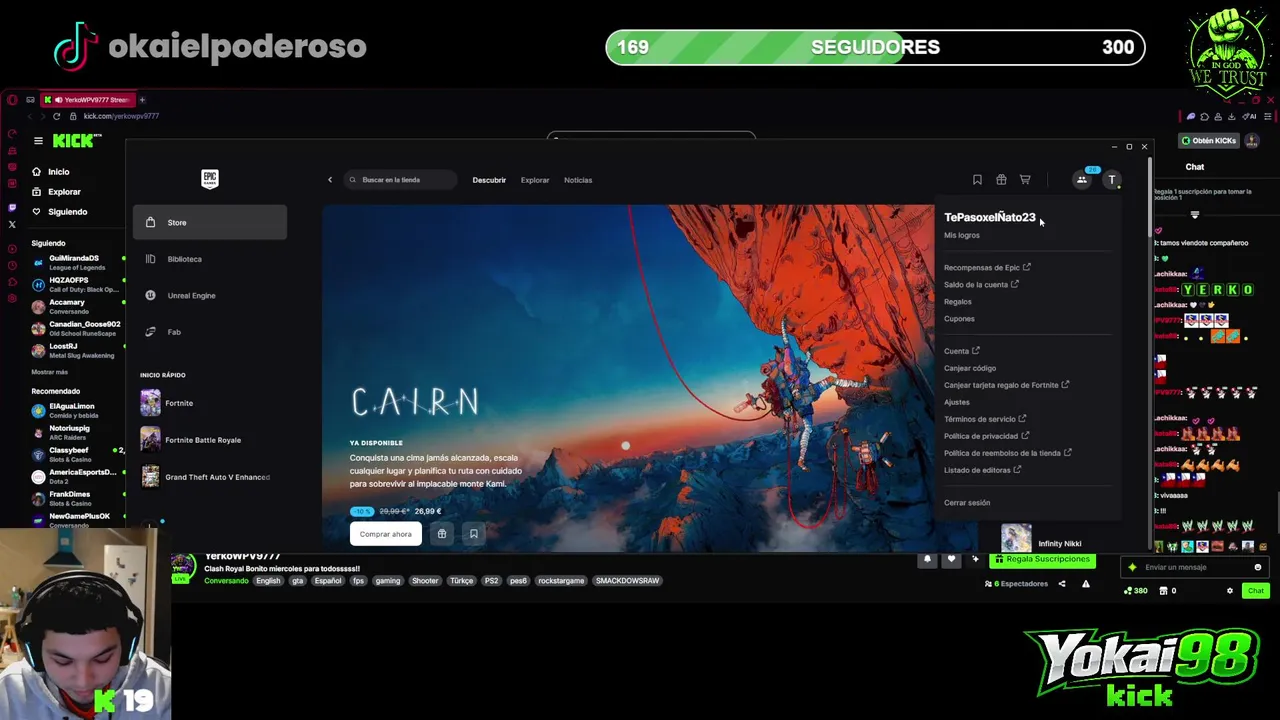This screenshot has width=1280, height=720.
Task: Click the Kick logo
Action: tap(78, 141)
